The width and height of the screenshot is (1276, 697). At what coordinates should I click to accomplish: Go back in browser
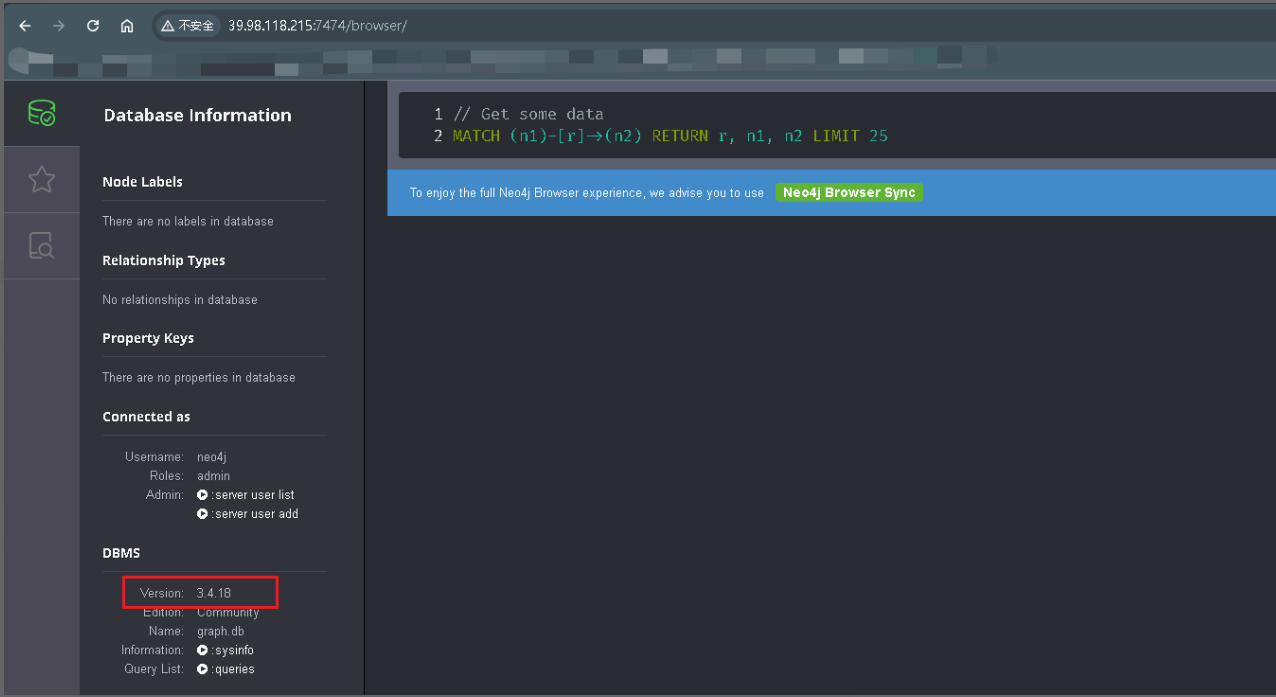(25, 26)
